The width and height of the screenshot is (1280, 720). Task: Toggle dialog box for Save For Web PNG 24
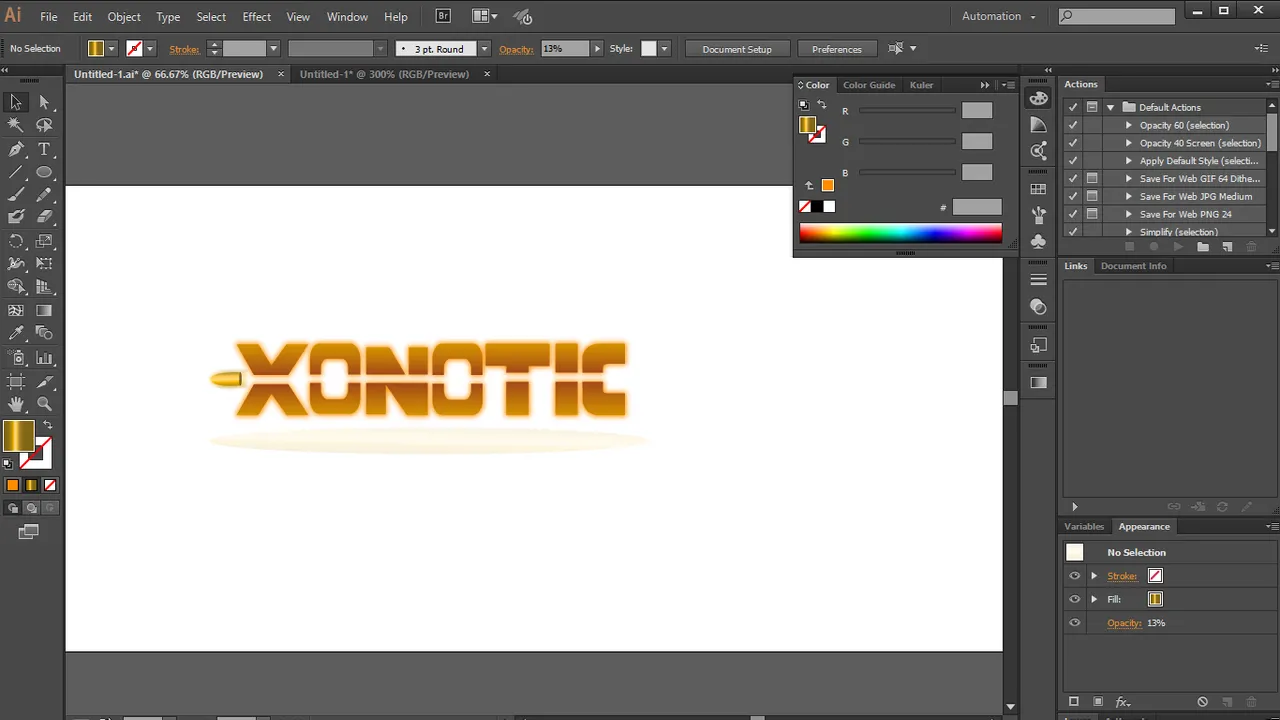click(x=1092, y=214)
